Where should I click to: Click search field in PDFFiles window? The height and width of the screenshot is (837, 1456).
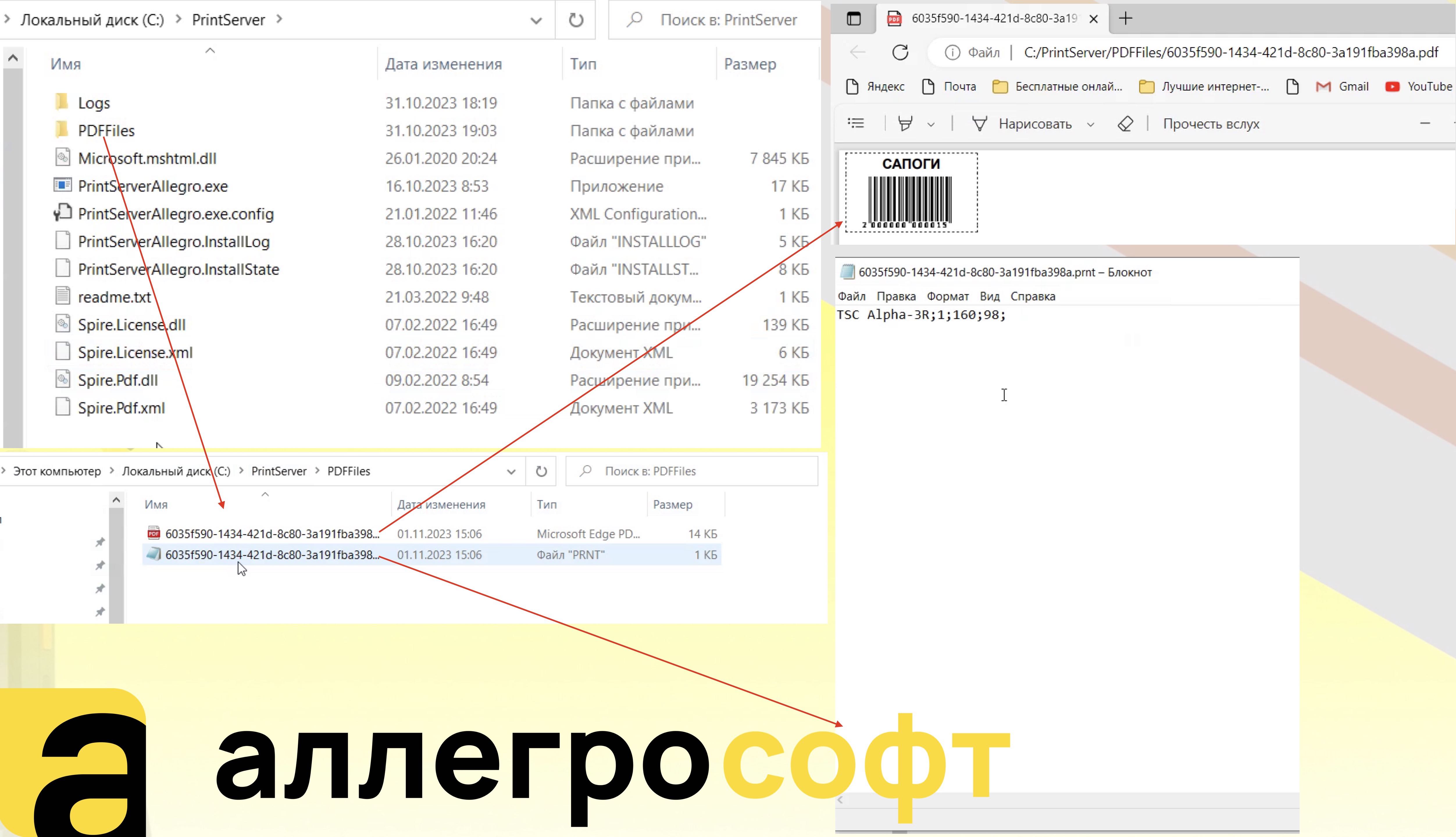pos(692,471)
